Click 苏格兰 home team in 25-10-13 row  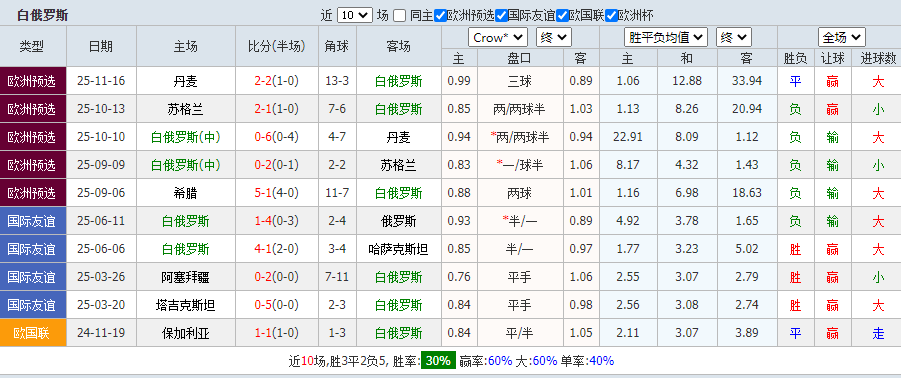[186, 109]
